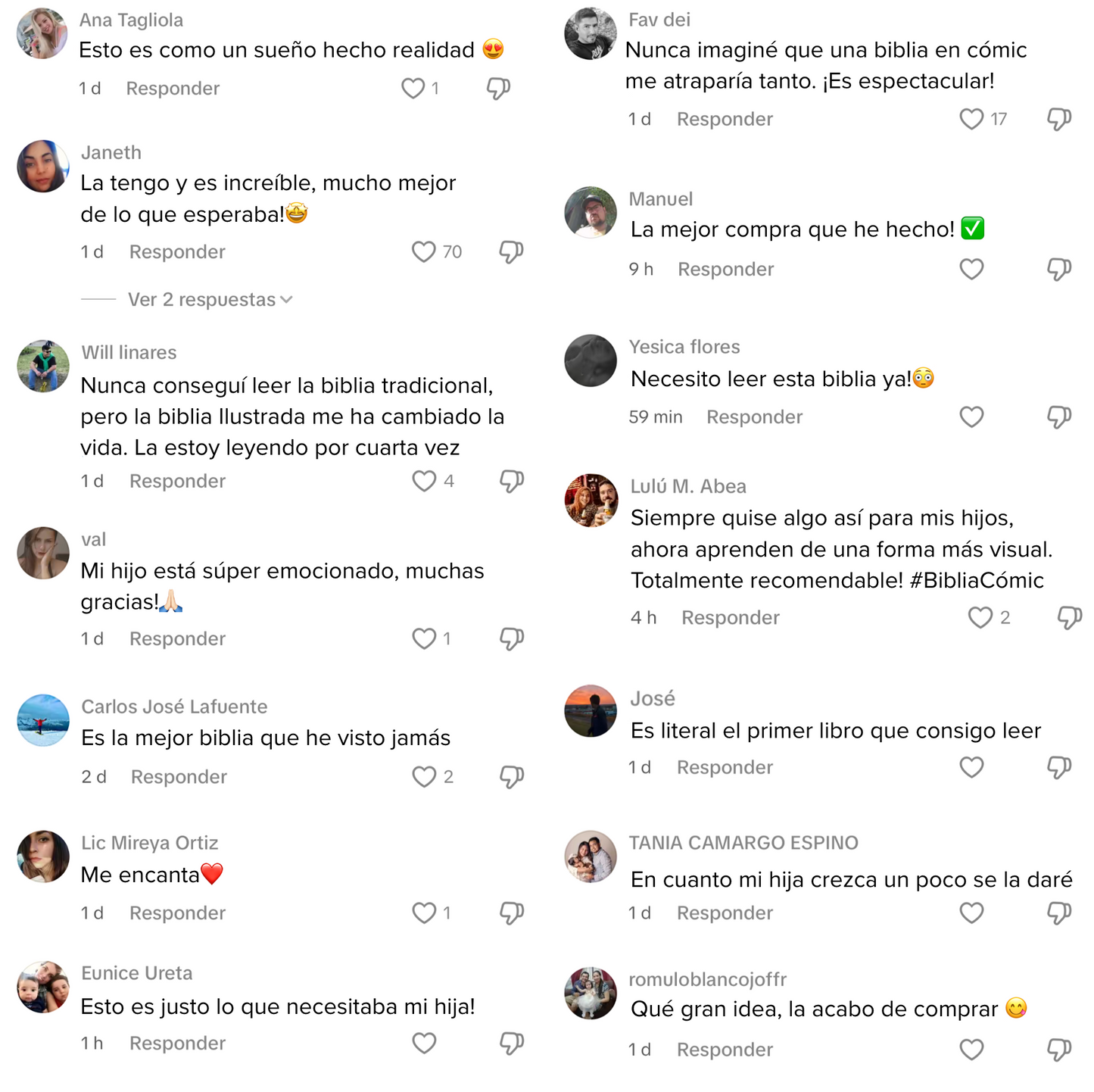
Task: View Manuel's avatar
Action: pyautogui.click(x=591, y=213)
